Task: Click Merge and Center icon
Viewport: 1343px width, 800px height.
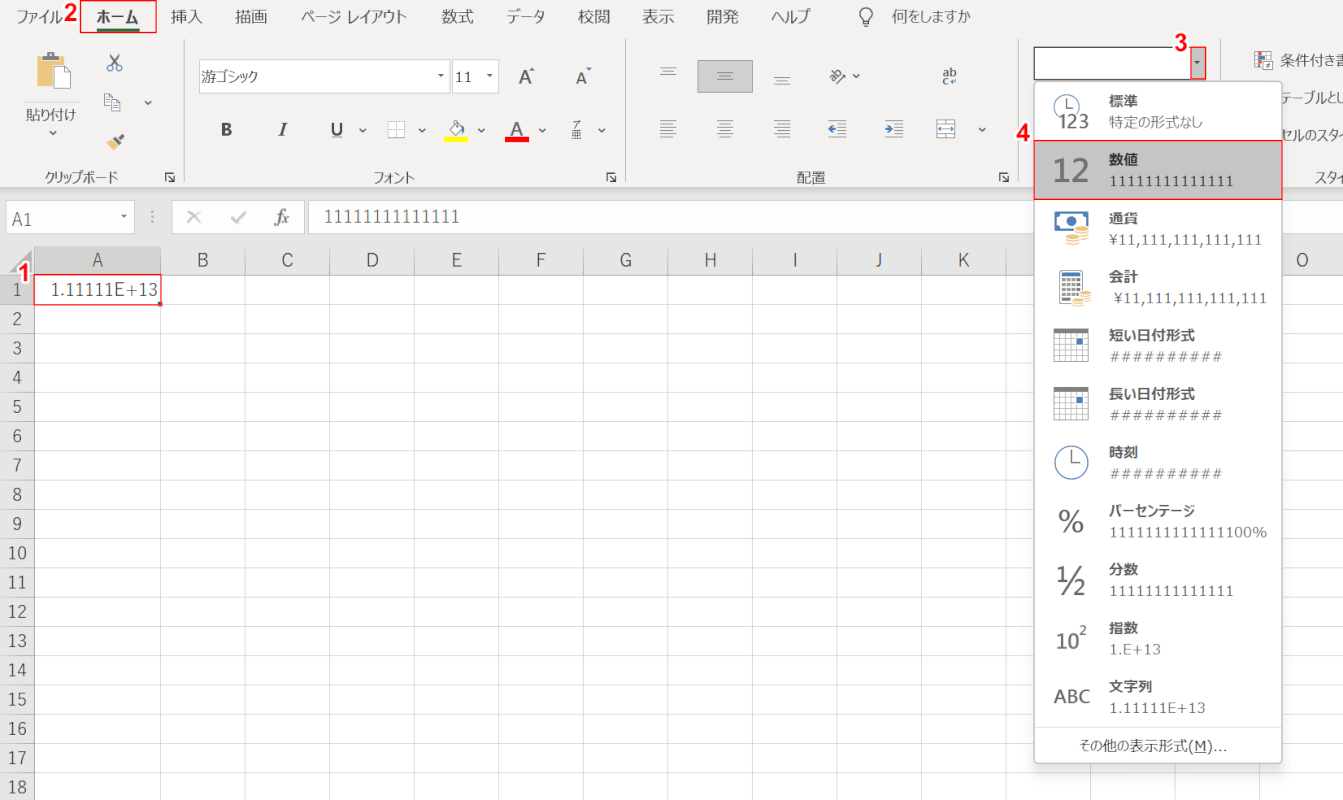Action: [946, 129]
